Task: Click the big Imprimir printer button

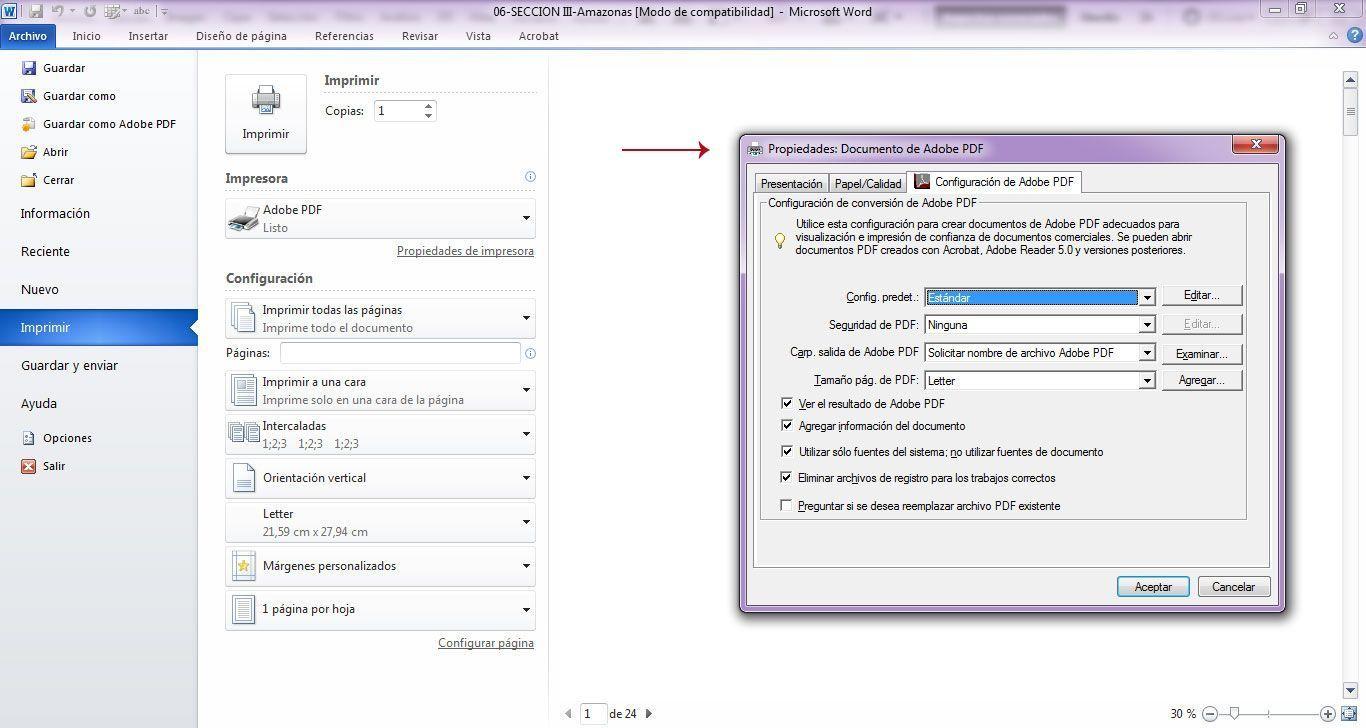Action: [x=265, y=112]
